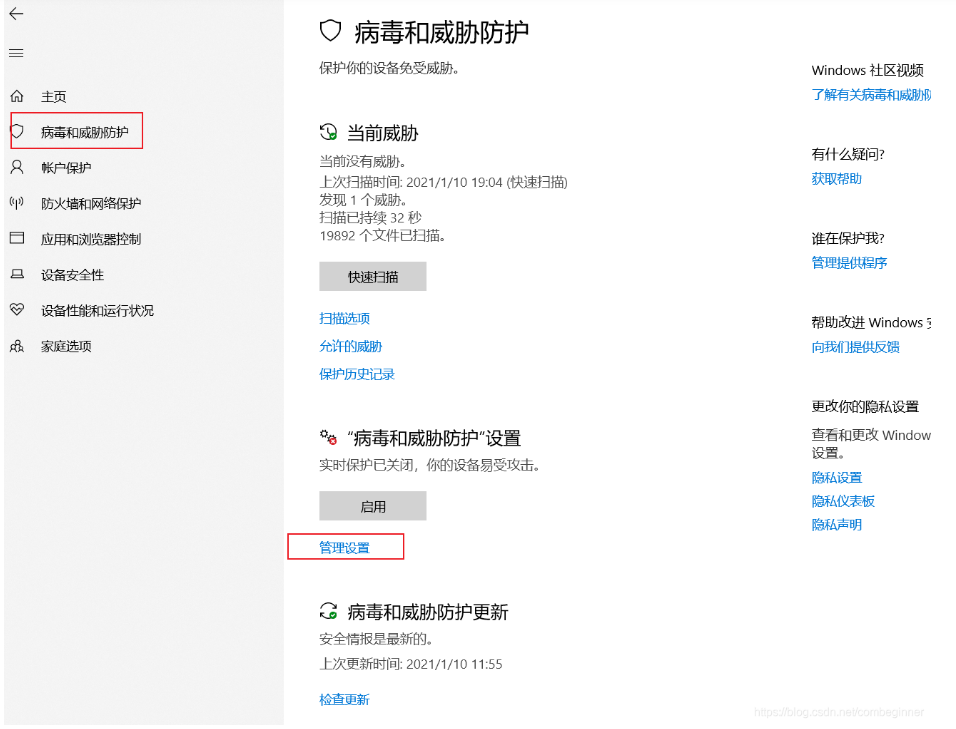Click text 实时保护已关闭, 你的设备易受攻击
Image resolution: width=956 pixels, height=729 pixels.
(429, 465)
